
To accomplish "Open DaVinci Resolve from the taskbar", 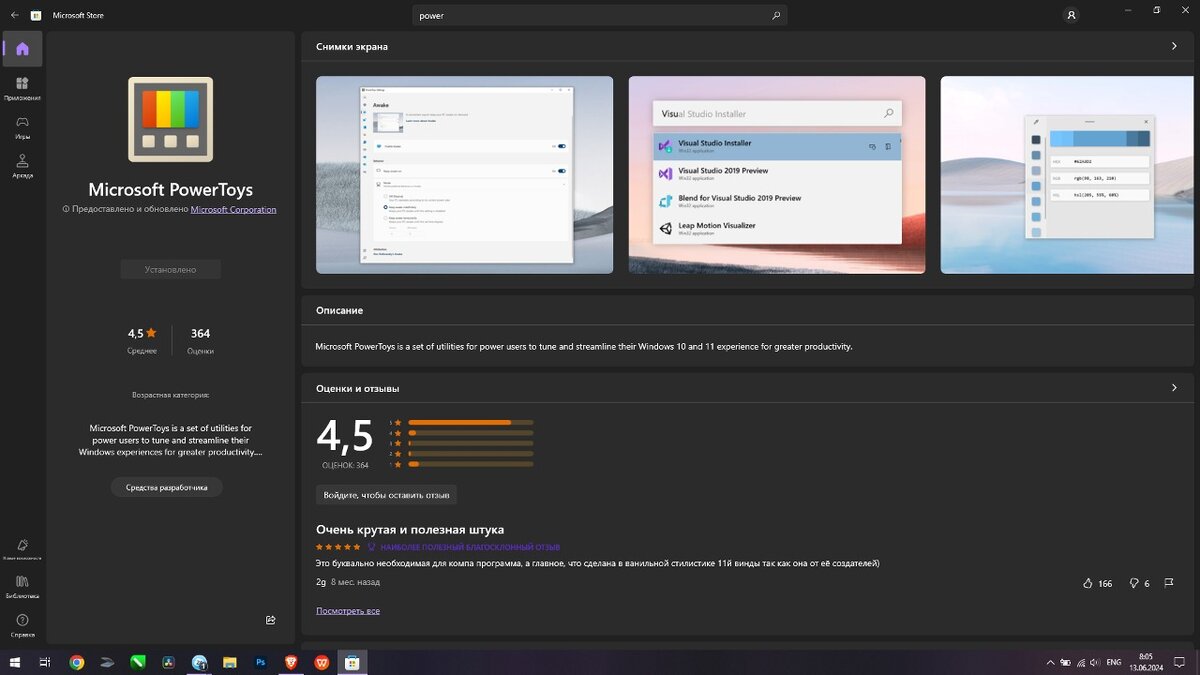I will 169,662.
